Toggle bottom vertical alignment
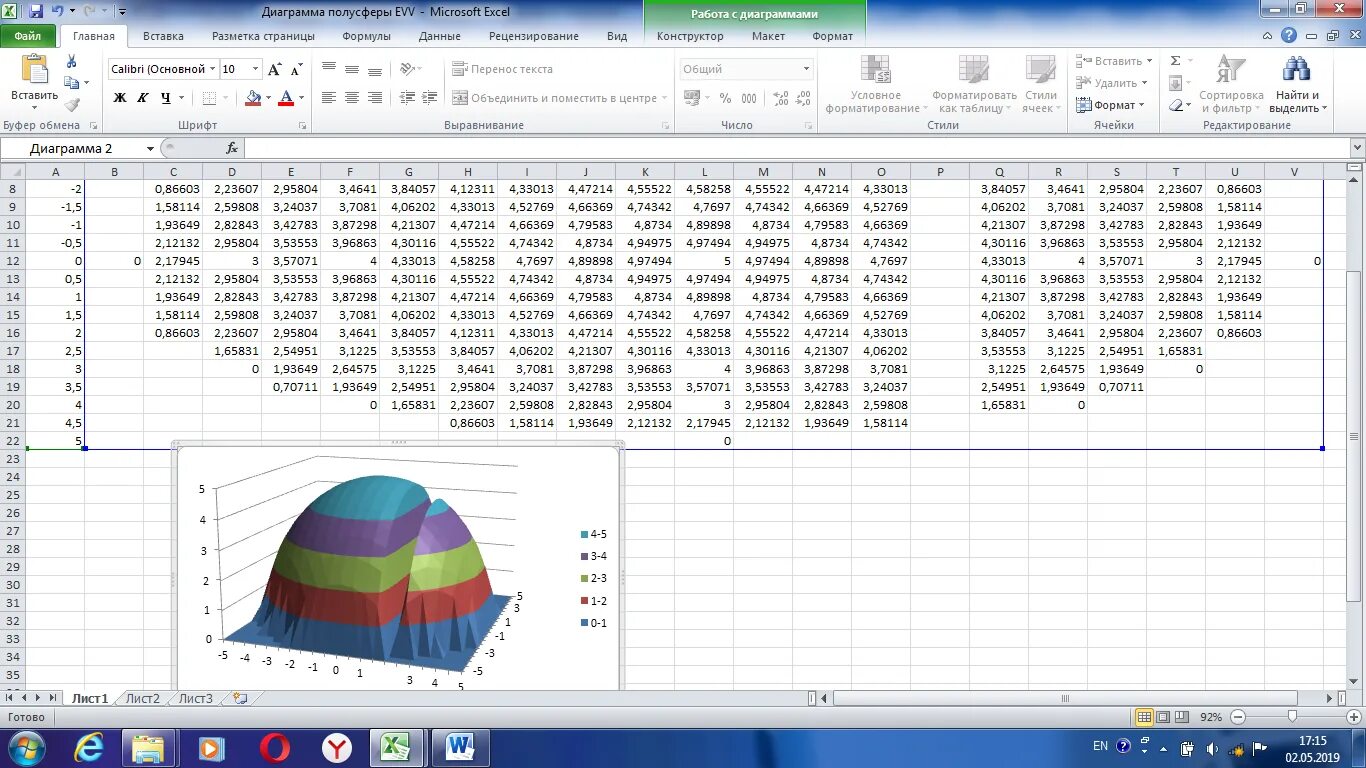 tap(375, 69)
